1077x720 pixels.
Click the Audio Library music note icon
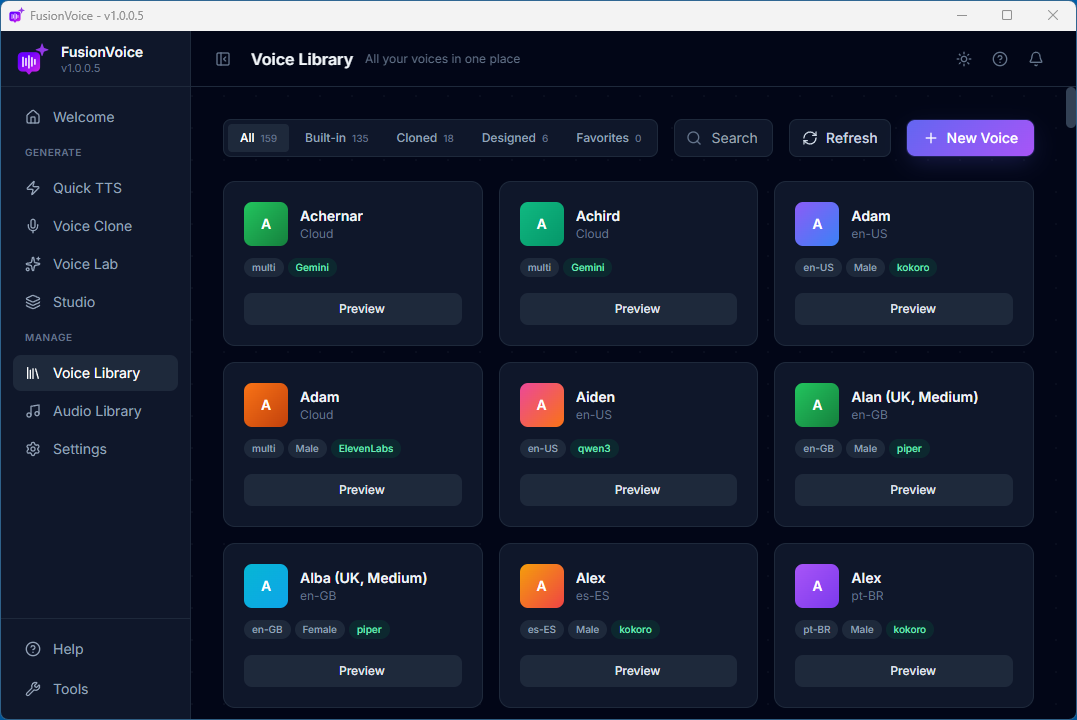[x=33, y=411]
